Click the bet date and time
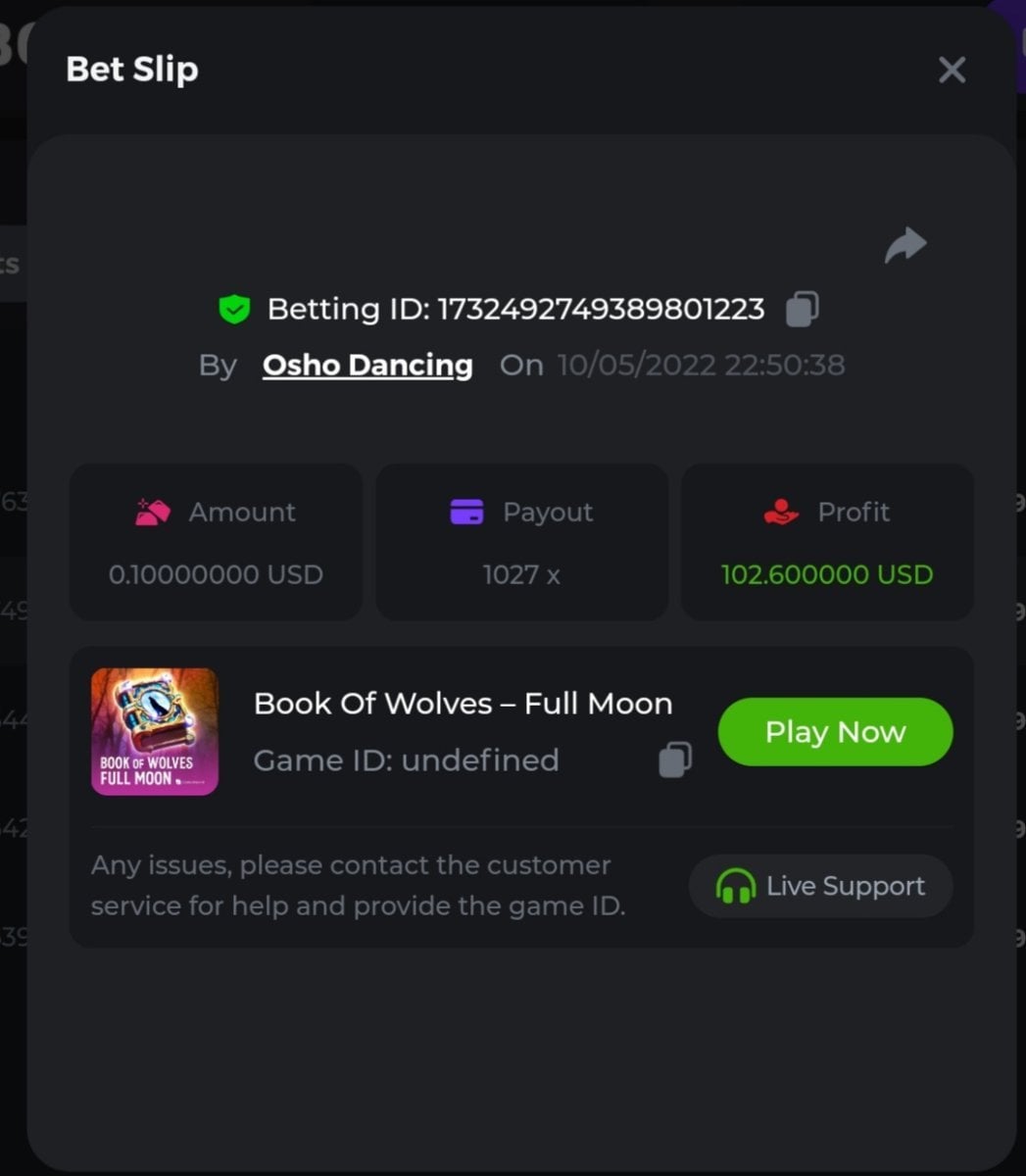Screen dimensions: 1026x1176 (701, 365)
